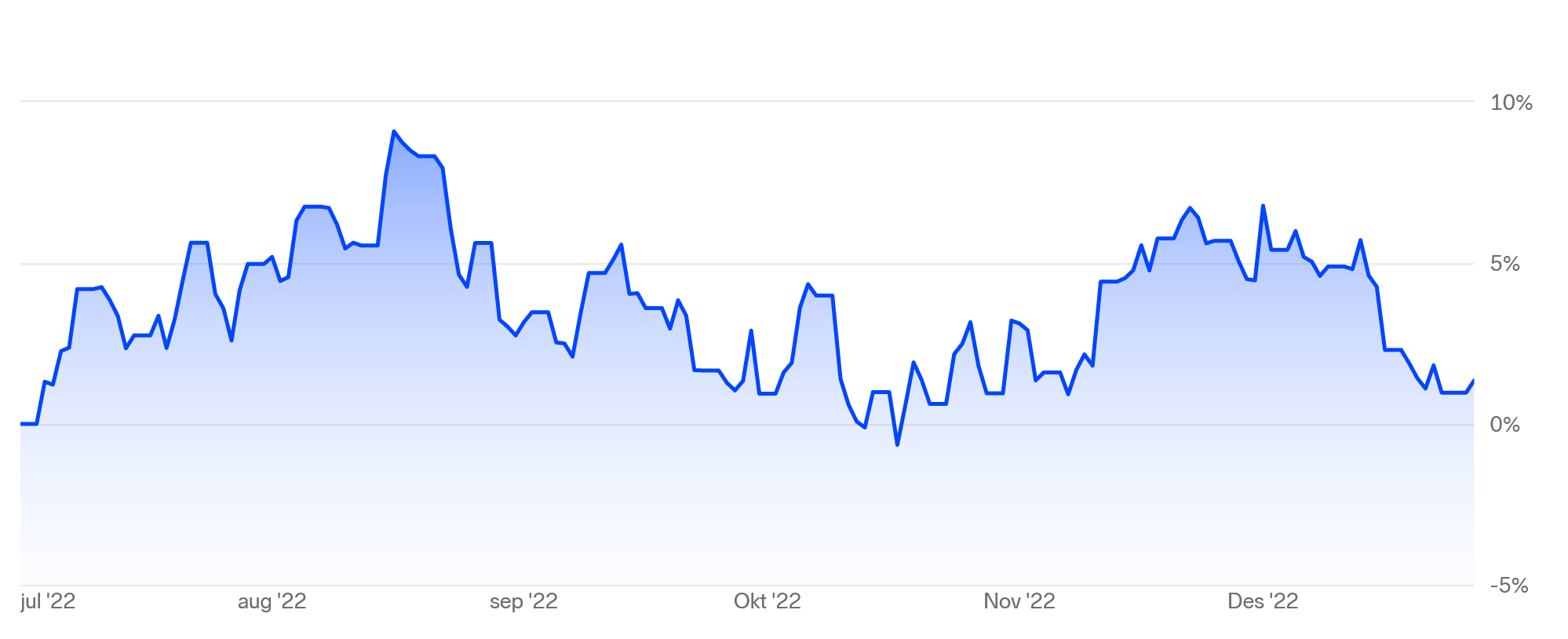1568x639 pixels.
Task: Select the late November peak before Des '22
Action: (1190, 208)
